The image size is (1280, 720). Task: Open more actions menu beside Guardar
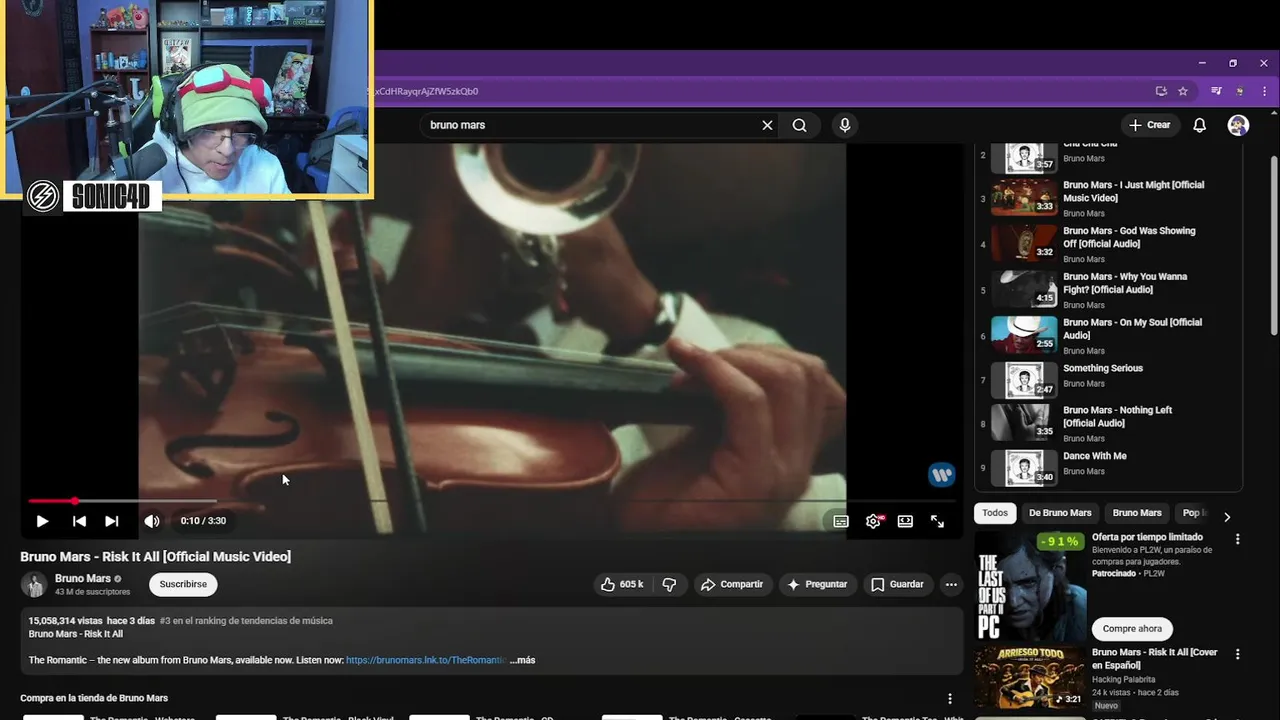pos(951,584)
